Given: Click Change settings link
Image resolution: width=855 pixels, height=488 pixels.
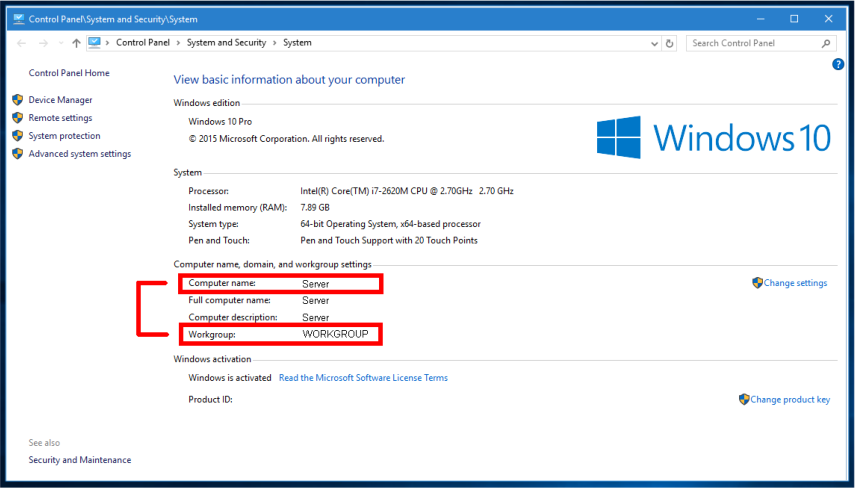Looking at the screenshot, I should [795, 283].
